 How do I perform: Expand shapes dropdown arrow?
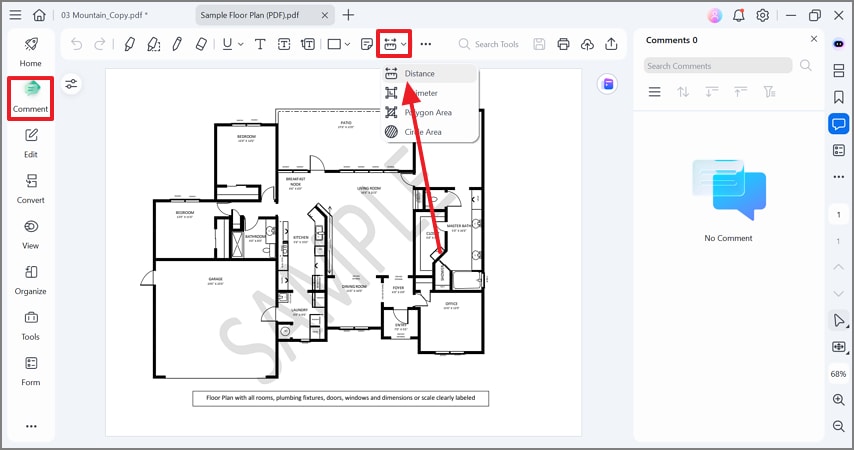pyautogui.click(x=347, y=44)
